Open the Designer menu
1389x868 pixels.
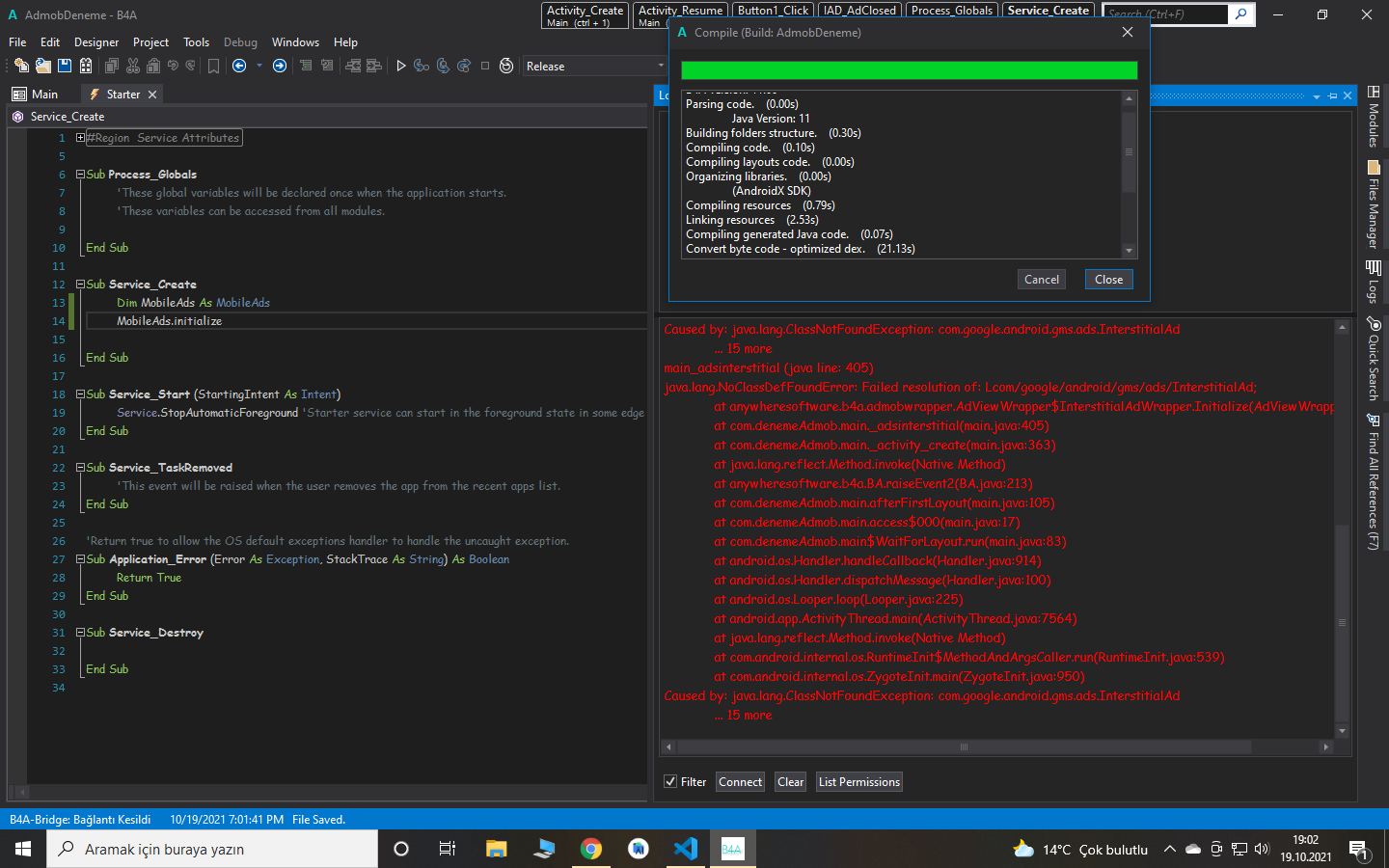click(96, 42)
